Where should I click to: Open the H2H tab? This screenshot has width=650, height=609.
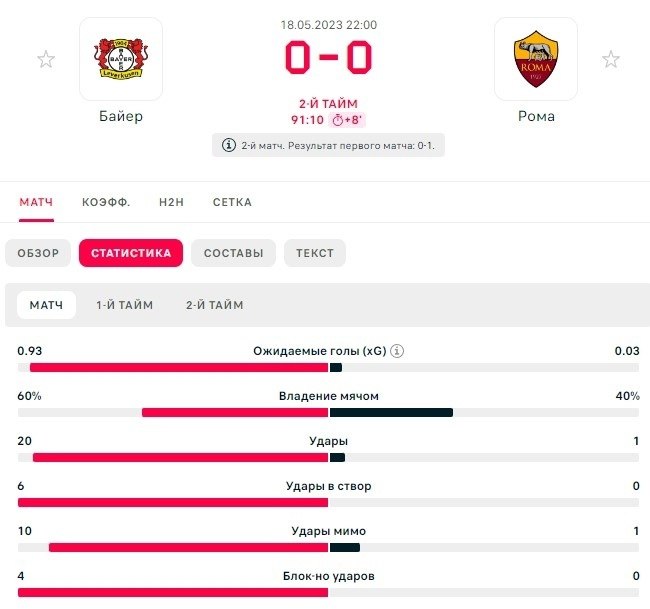pyautogui.click(x=172, y=202)
